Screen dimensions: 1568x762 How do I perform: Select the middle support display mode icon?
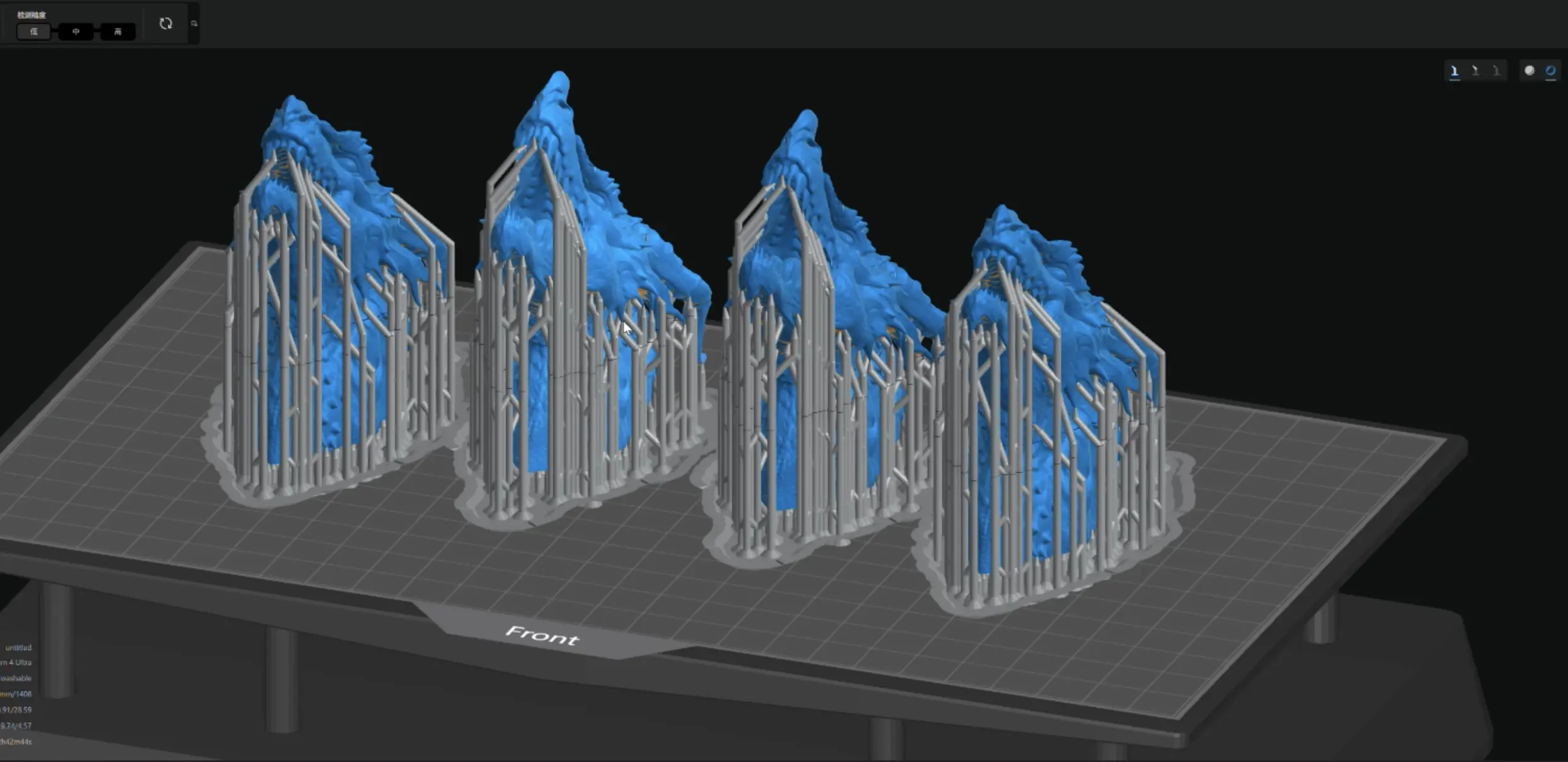tap(1475, 71)
